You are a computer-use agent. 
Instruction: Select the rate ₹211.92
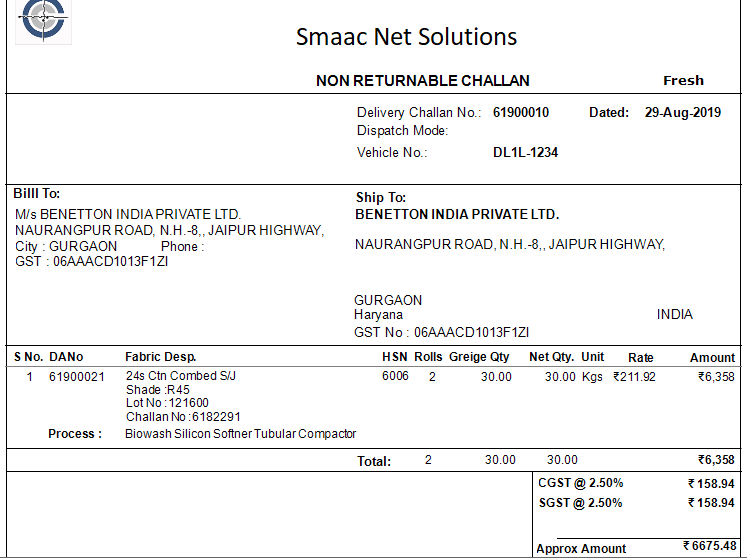634,377
